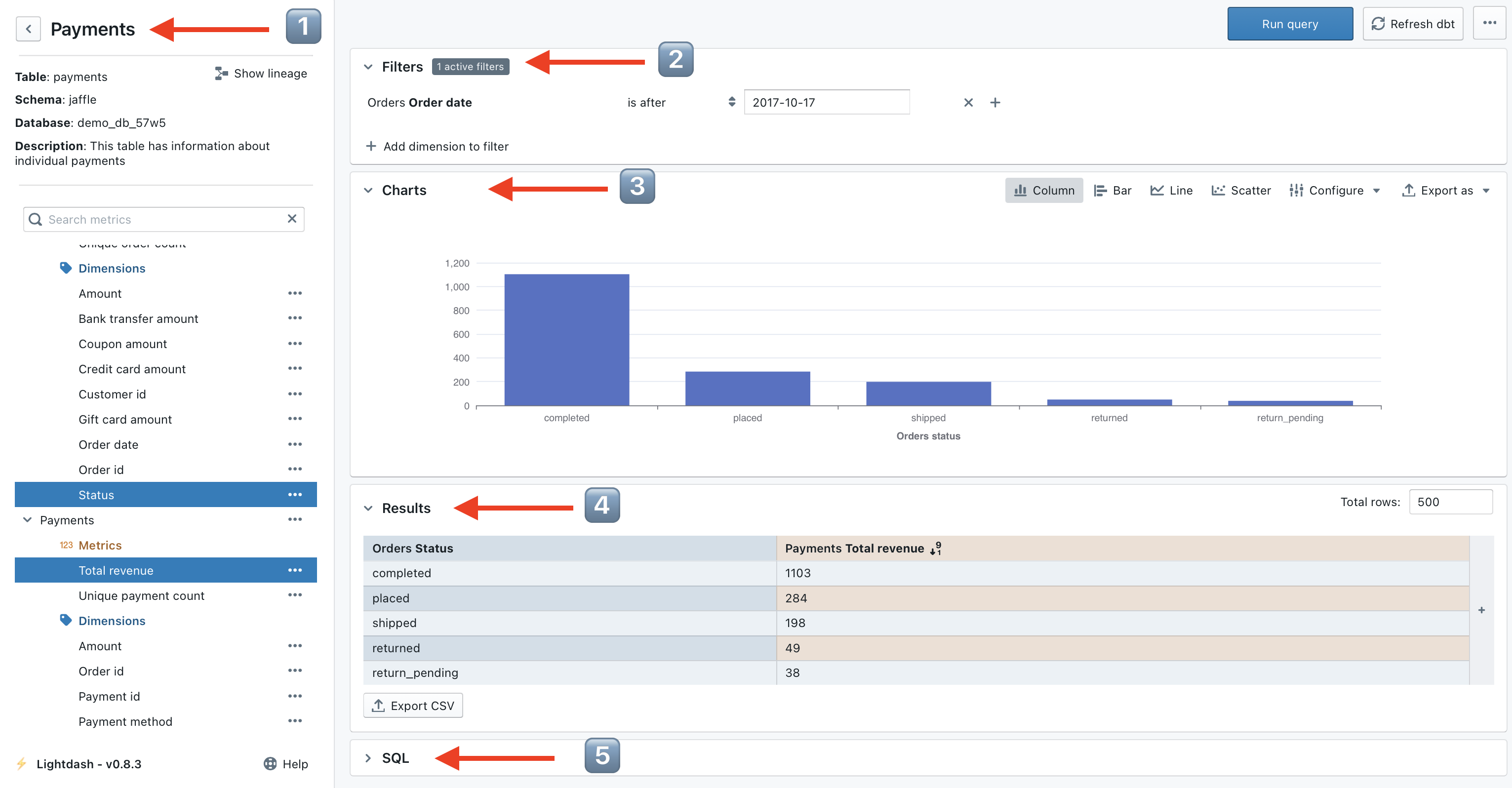1512x788 pixels.
Task: Toggle the Total revenue metric selection
Action: (x=116, y=570)
